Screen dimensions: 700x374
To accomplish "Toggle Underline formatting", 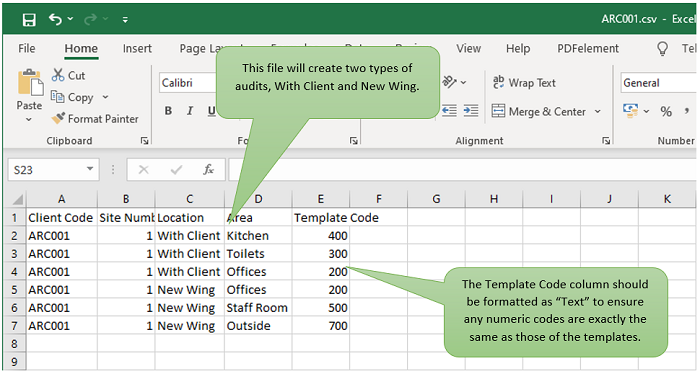I will tap(212, 111).
